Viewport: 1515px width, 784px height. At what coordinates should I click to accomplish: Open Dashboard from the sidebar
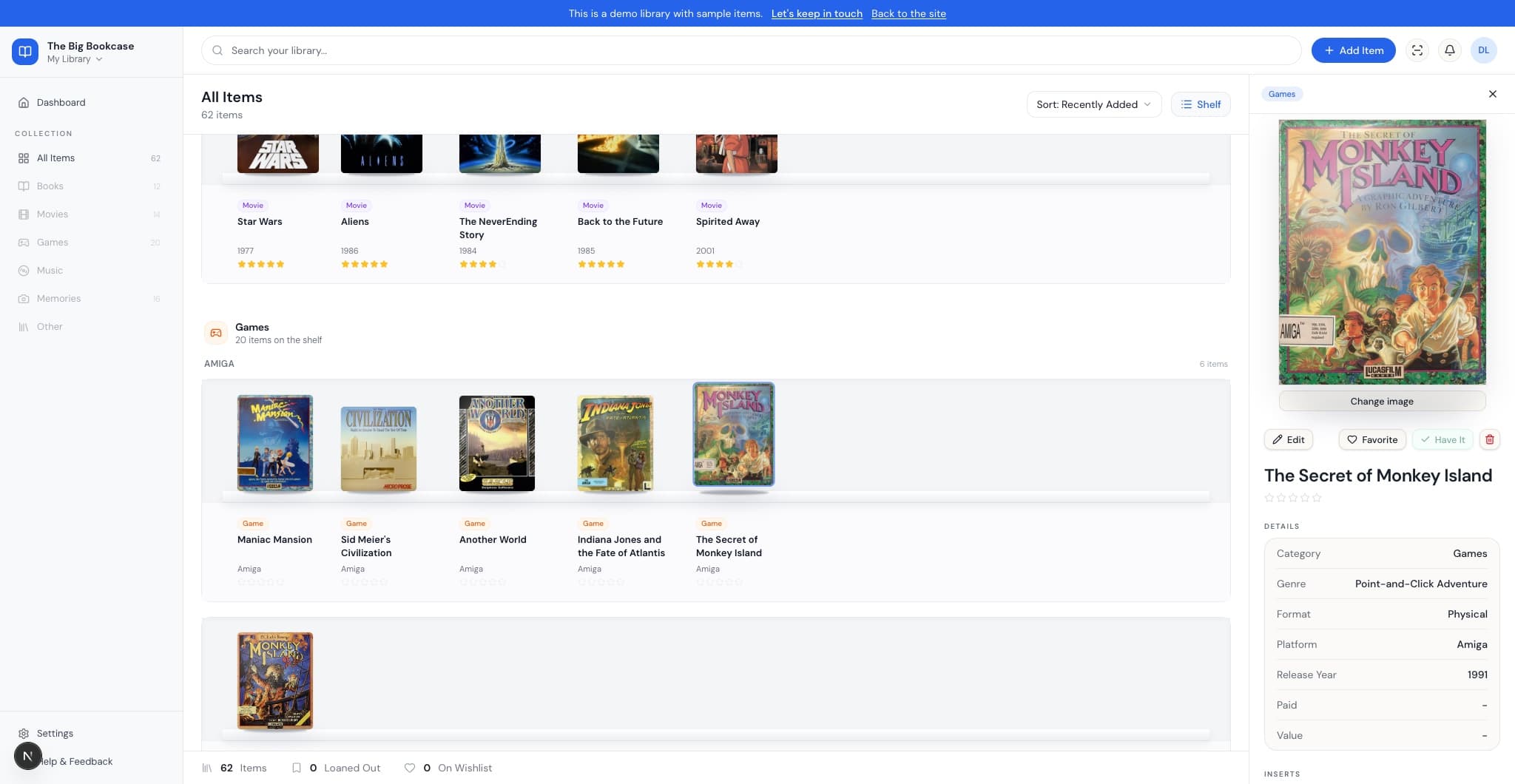[92, 103]
